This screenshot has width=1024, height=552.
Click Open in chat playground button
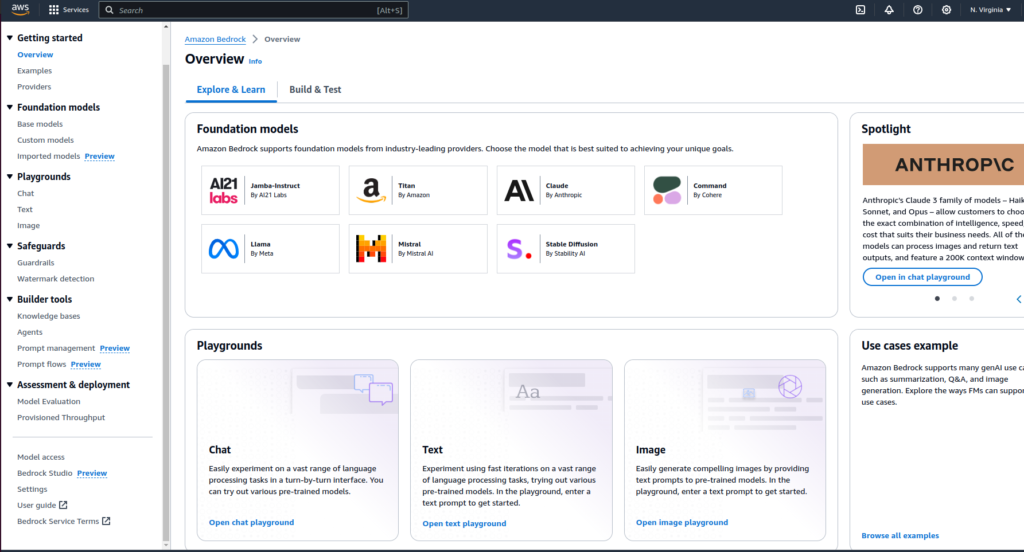922,277
